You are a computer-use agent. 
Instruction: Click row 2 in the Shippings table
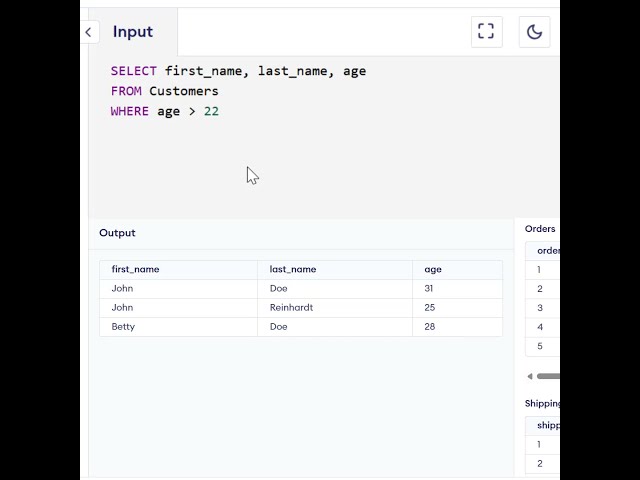542,464
